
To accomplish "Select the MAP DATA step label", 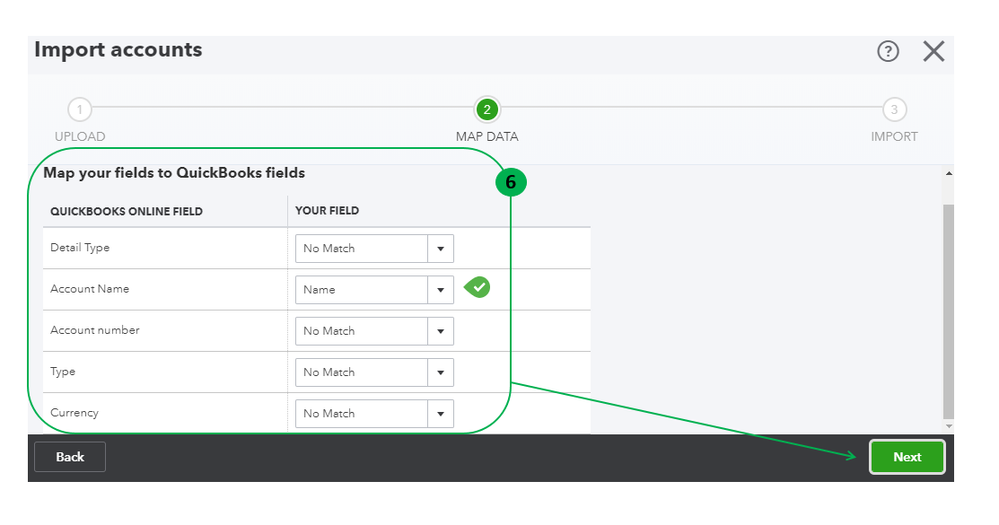I will [x=487, y=137].
